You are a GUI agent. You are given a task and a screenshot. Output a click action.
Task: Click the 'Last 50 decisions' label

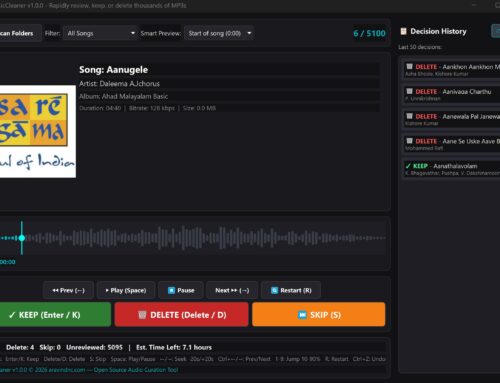[420, 47]
